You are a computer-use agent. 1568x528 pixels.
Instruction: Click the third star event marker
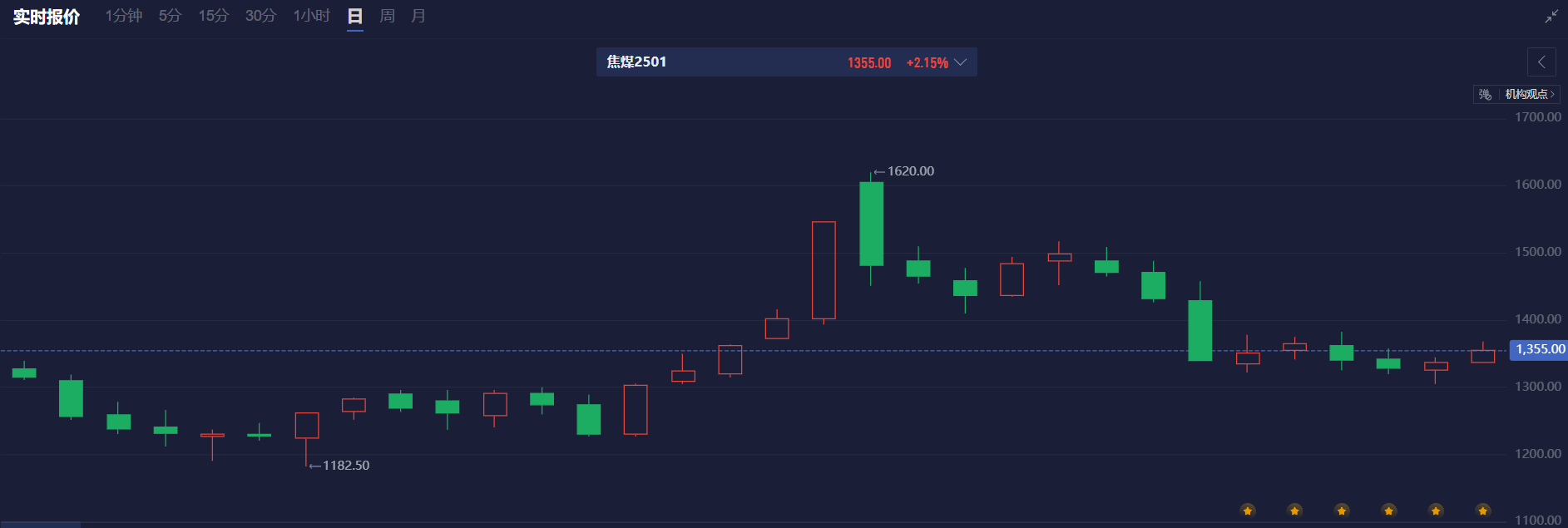[x=1342, y=510]
